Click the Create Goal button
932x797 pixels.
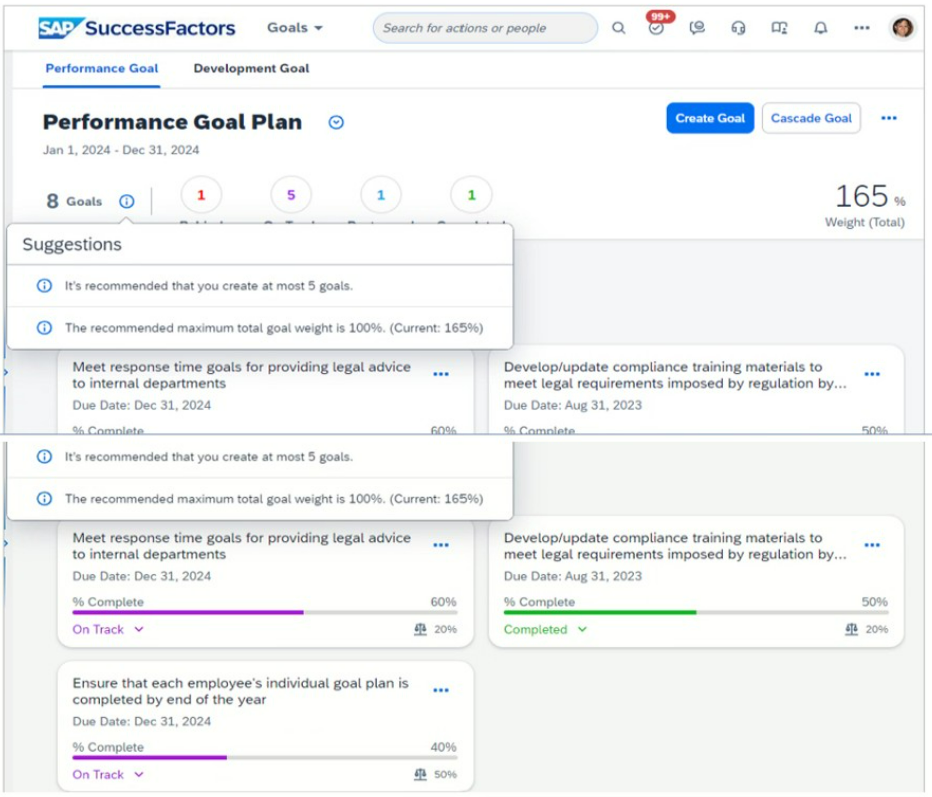click(x=709, y=118)
